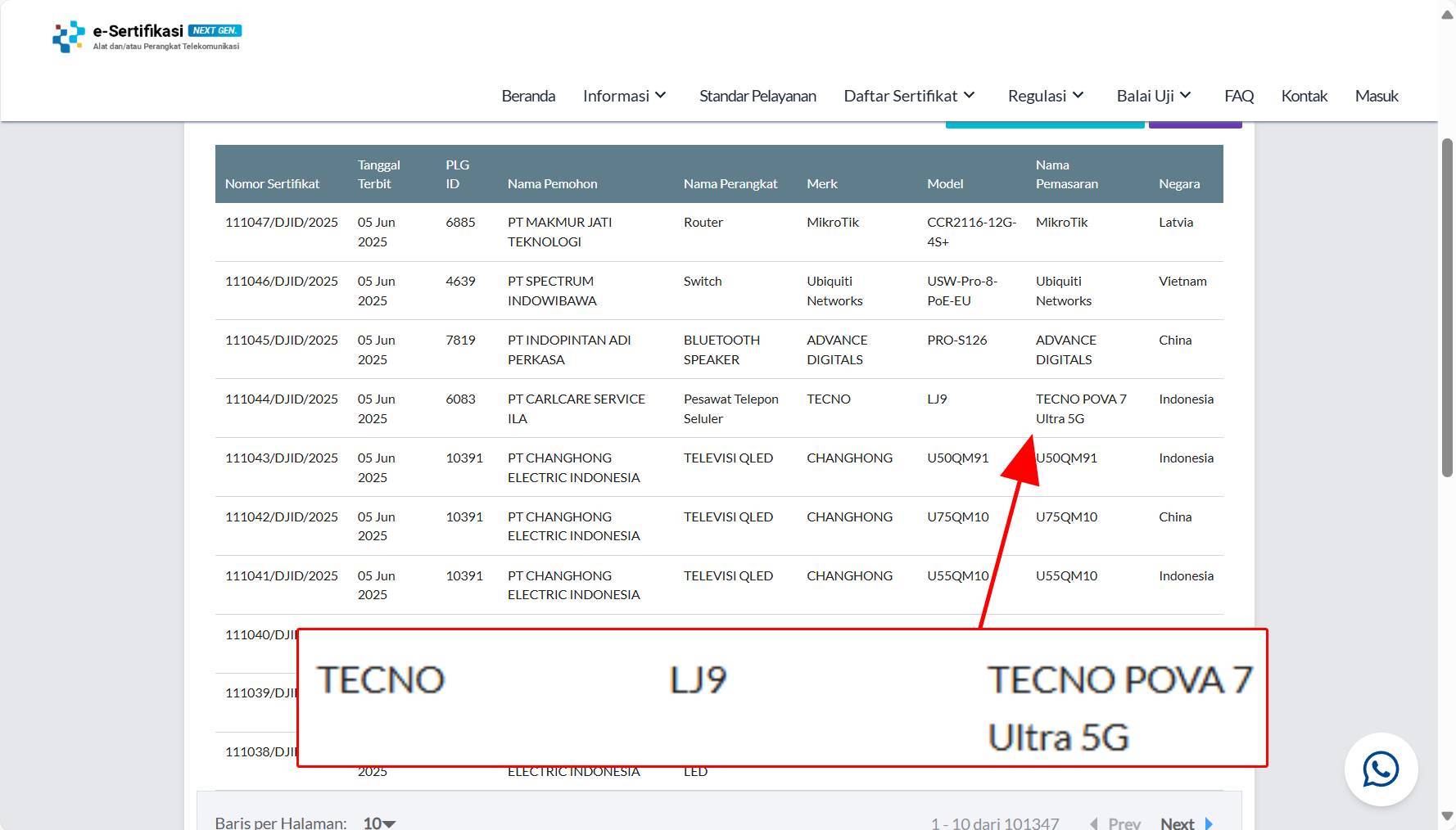Select certificate 111046/DJID/2025
1456x830 pixels.
[x=281, y=281]
